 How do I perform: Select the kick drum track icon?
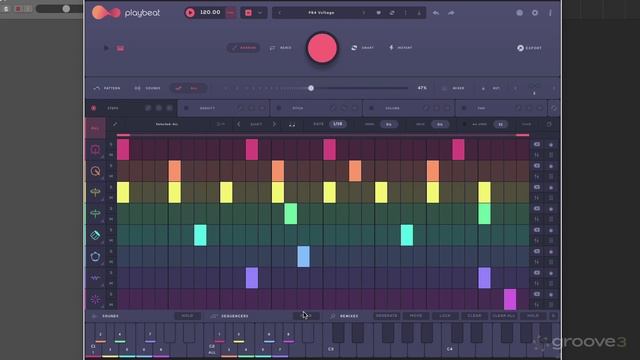point(96,150)
